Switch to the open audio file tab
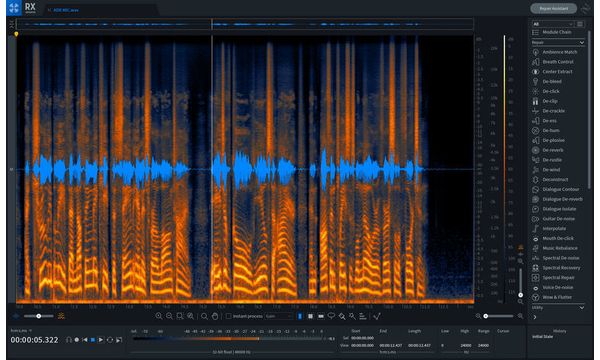600x360 pixels. [64, 10]
